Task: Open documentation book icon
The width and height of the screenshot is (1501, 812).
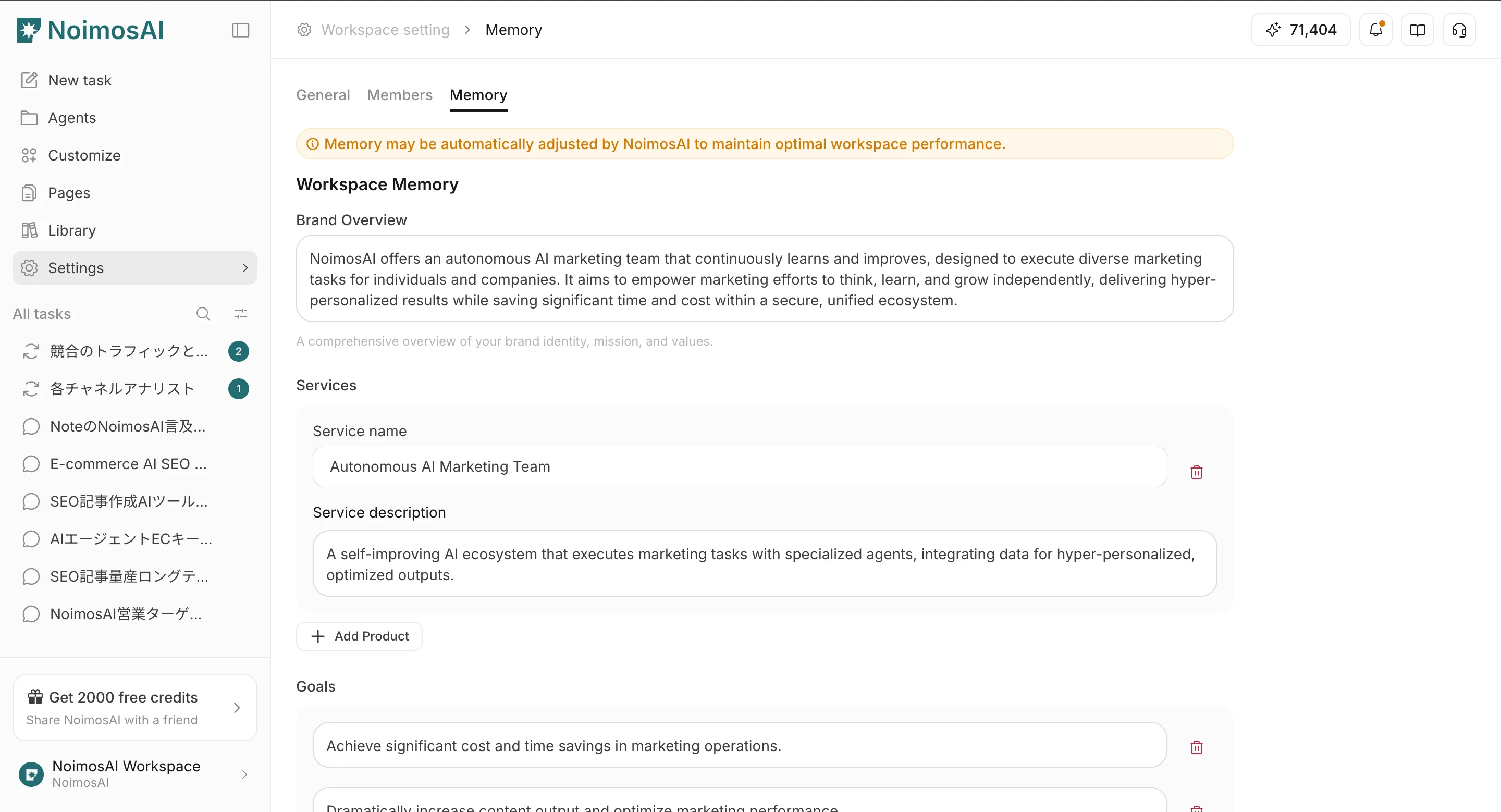Action: pyautogui.click(x=1417, y=30)
